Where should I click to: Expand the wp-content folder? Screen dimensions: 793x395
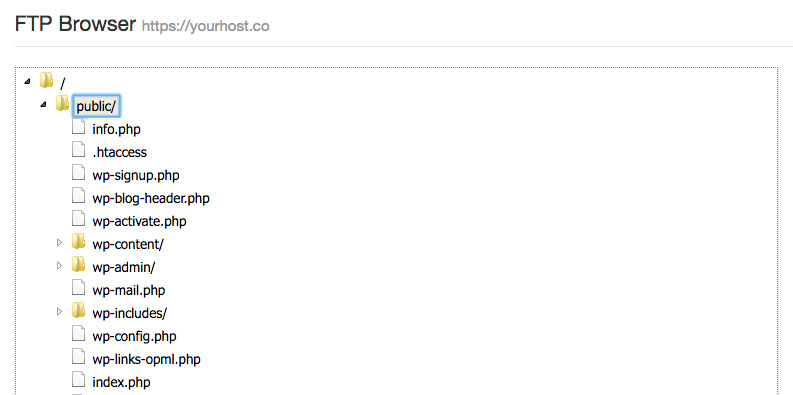pyautogui.click(x=59, y=242)
